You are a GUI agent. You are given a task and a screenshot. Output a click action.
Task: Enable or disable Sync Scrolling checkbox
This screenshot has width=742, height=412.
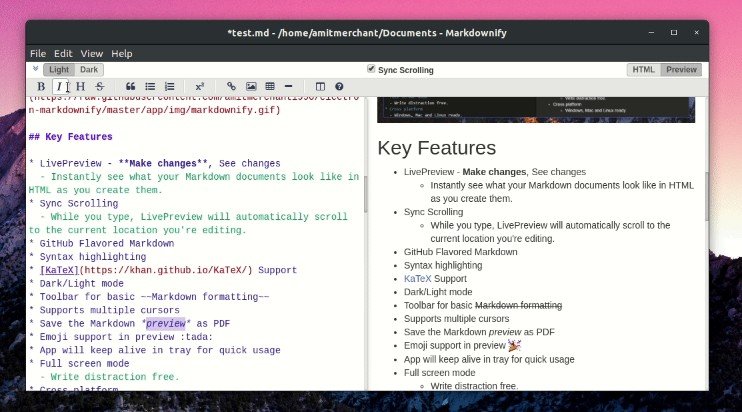click(371, 69)
